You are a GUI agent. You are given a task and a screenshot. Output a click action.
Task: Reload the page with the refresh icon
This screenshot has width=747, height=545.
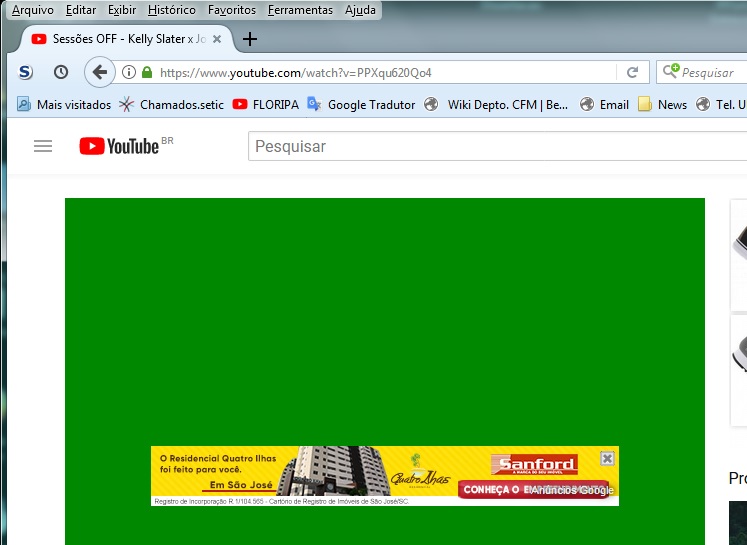tap(632, 72)
